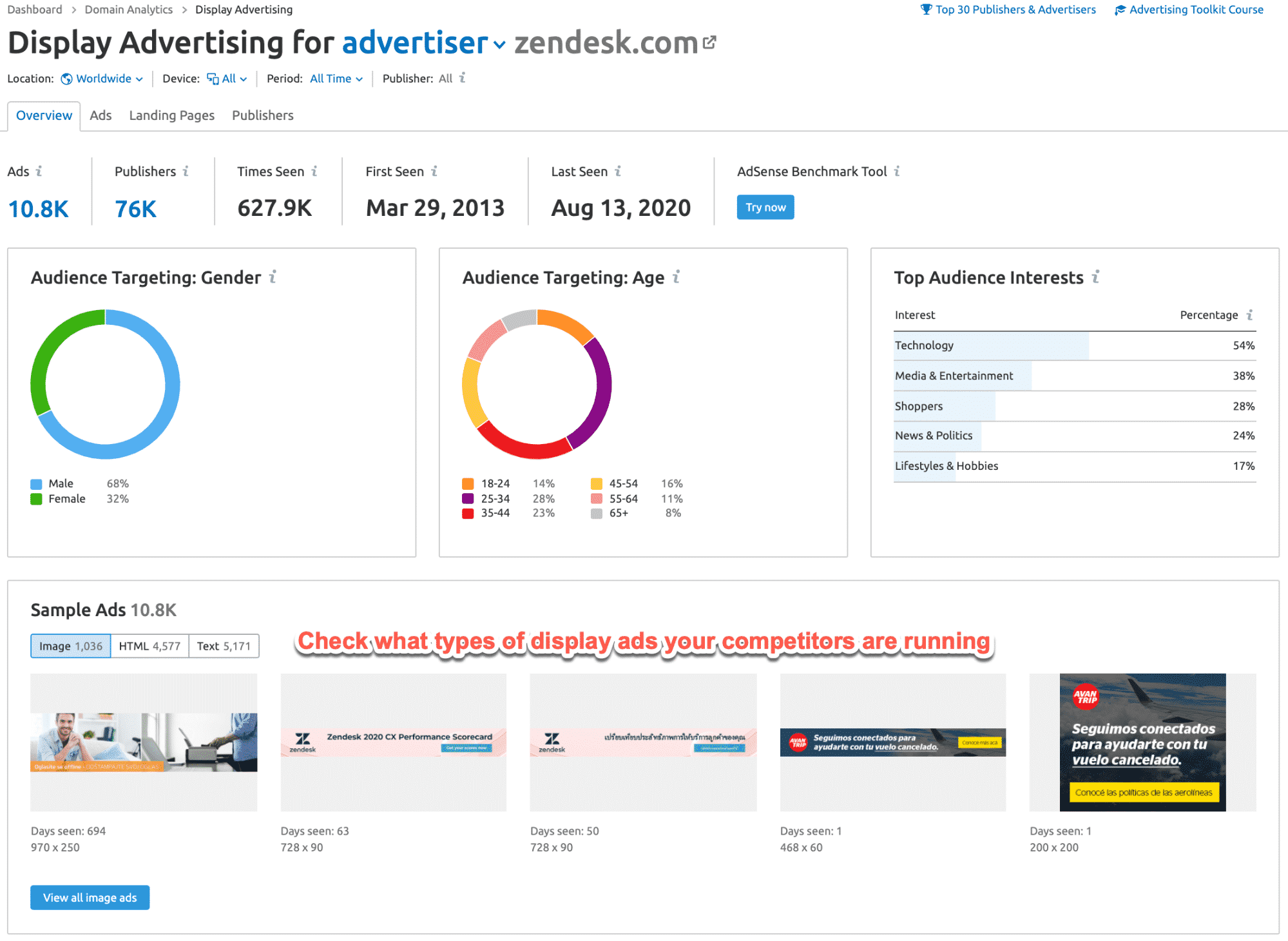The width and height of the screenshot is (1288, 941).
Task: Click the external link icon beside zendesk.com
Action: pyautogui.click(x=709, y=41)
